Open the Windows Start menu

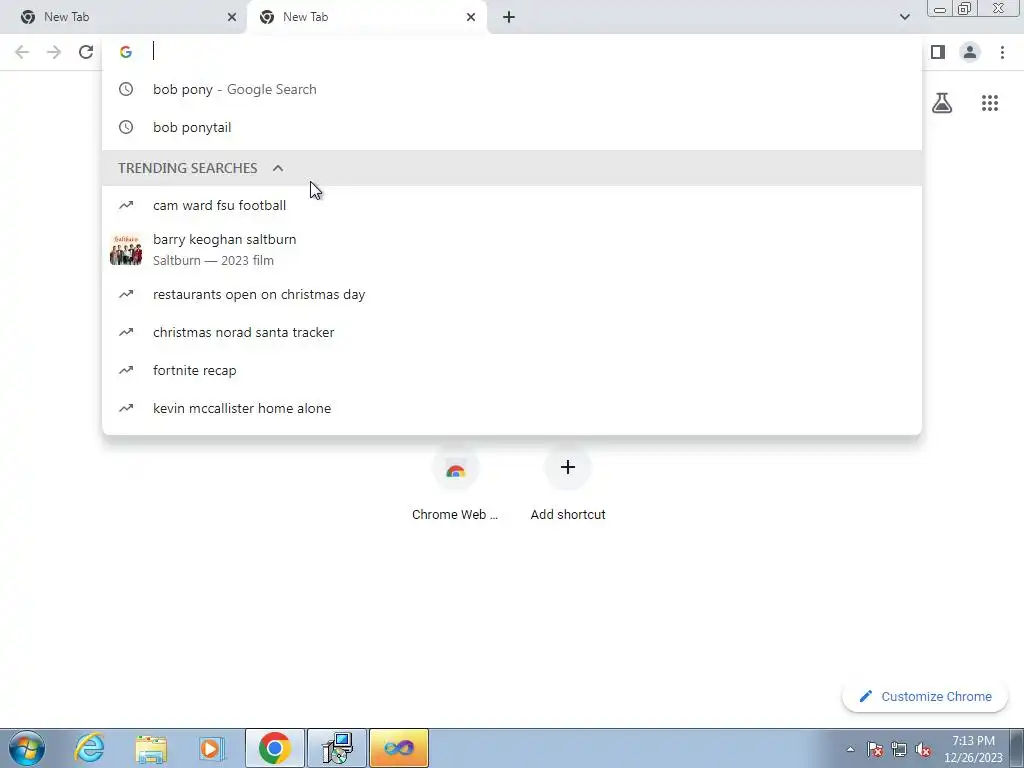(27, 748)
